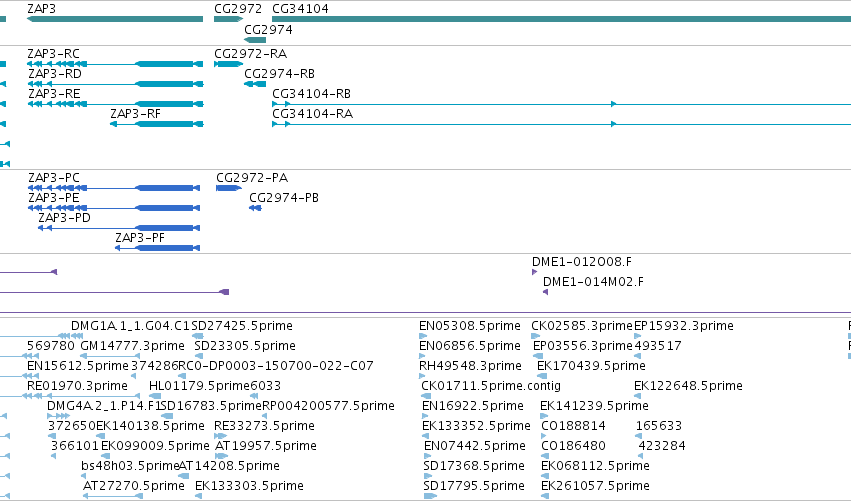The image size is (851, 501).
Task: Select the DME1-014M02.F marker triangle
Action: point(545,292)
